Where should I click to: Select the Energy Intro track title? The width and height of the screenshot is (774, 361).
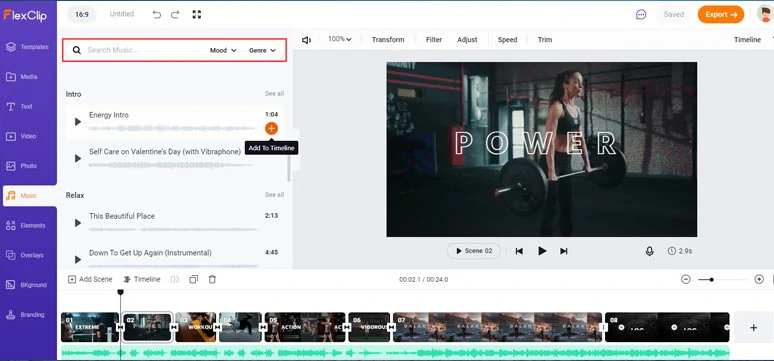pyautogui.click(x=109, y=115)
